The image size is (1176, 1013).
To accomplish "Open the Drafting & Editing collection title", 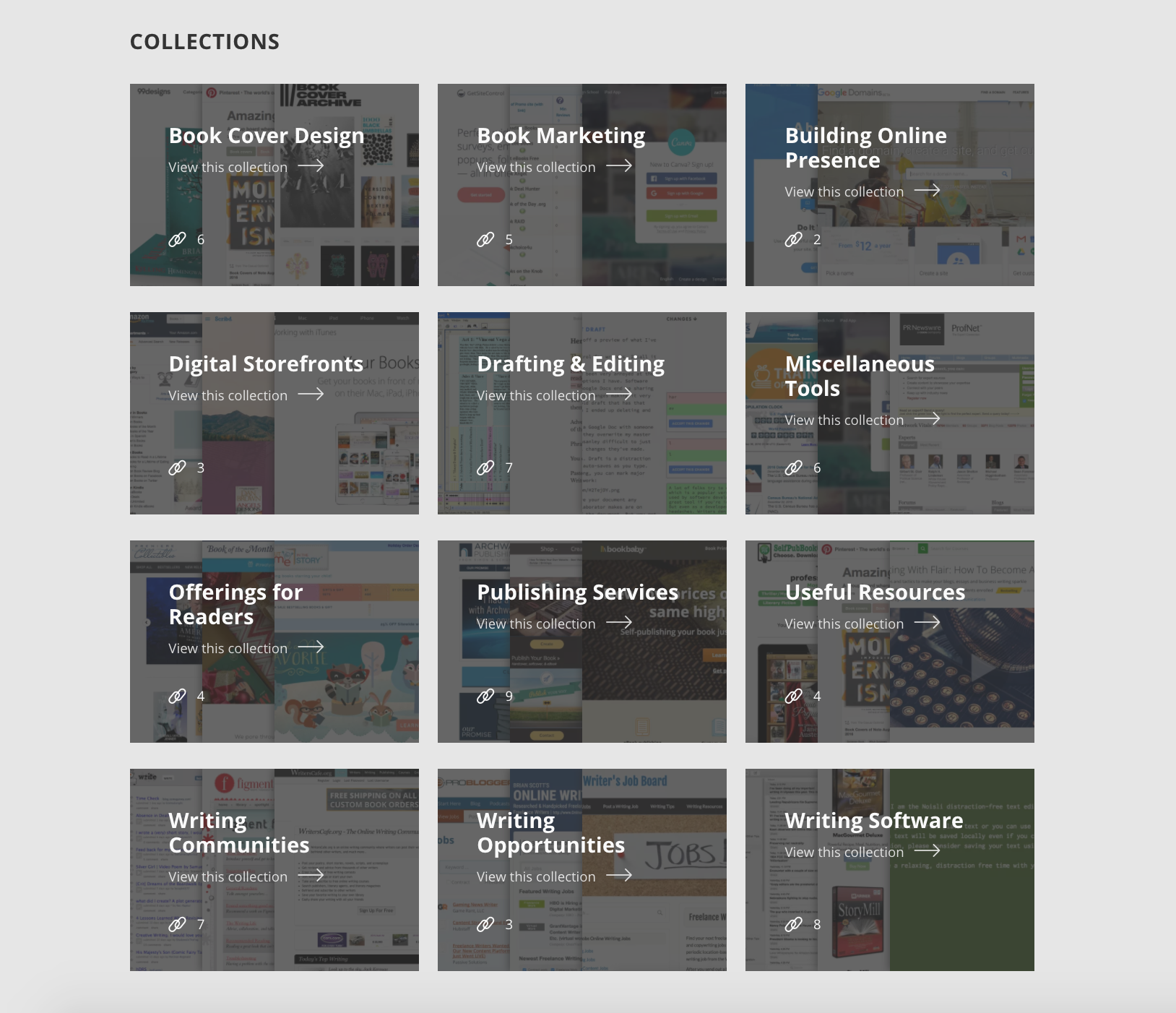I will click(x=571, y=364).
